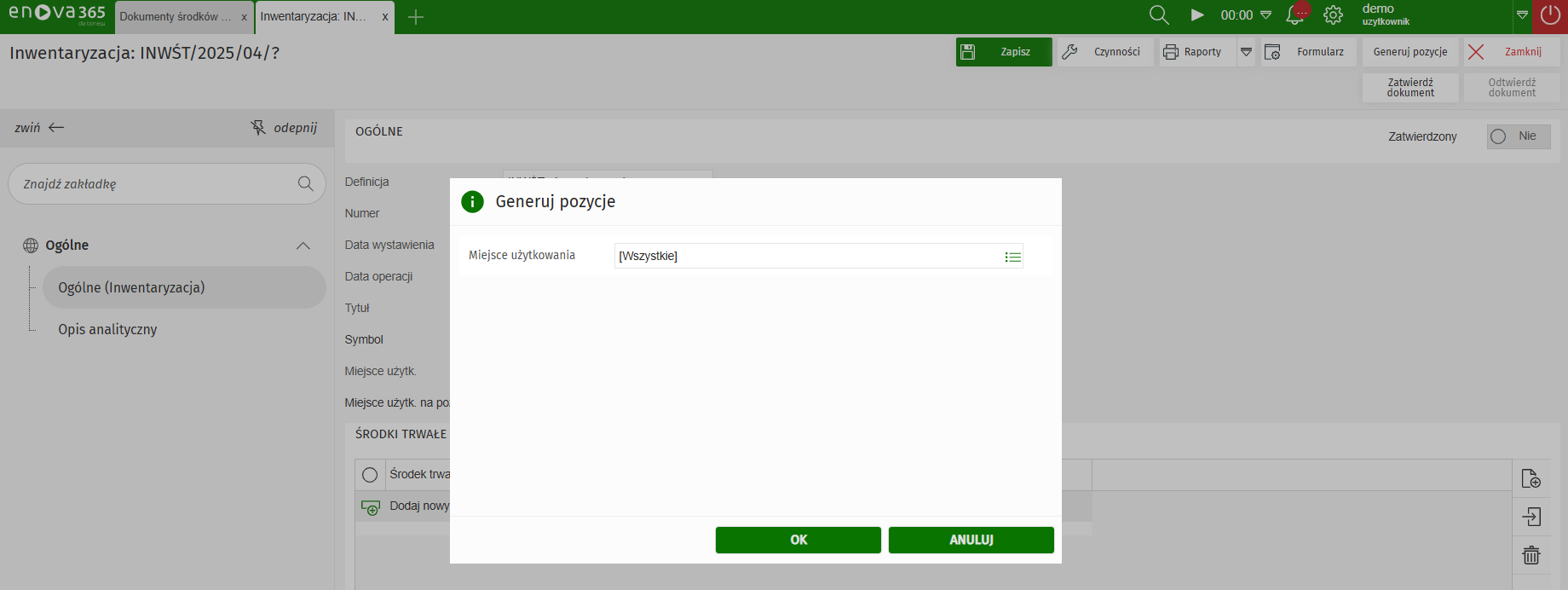Select the radio circle in table header

click(x=370, y=475)
